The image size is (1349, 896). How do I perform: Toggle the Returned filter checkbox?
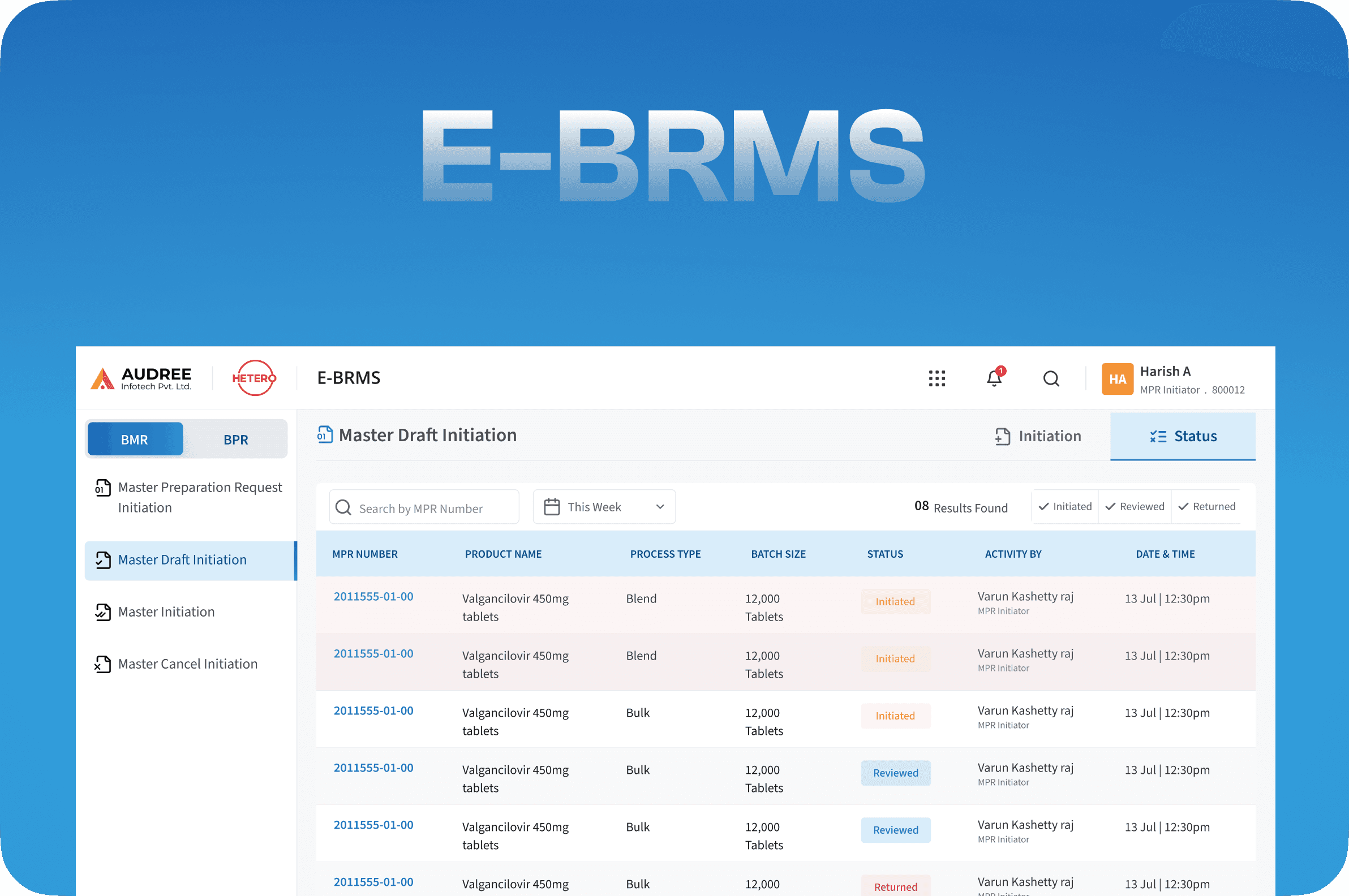point(1206,507)
